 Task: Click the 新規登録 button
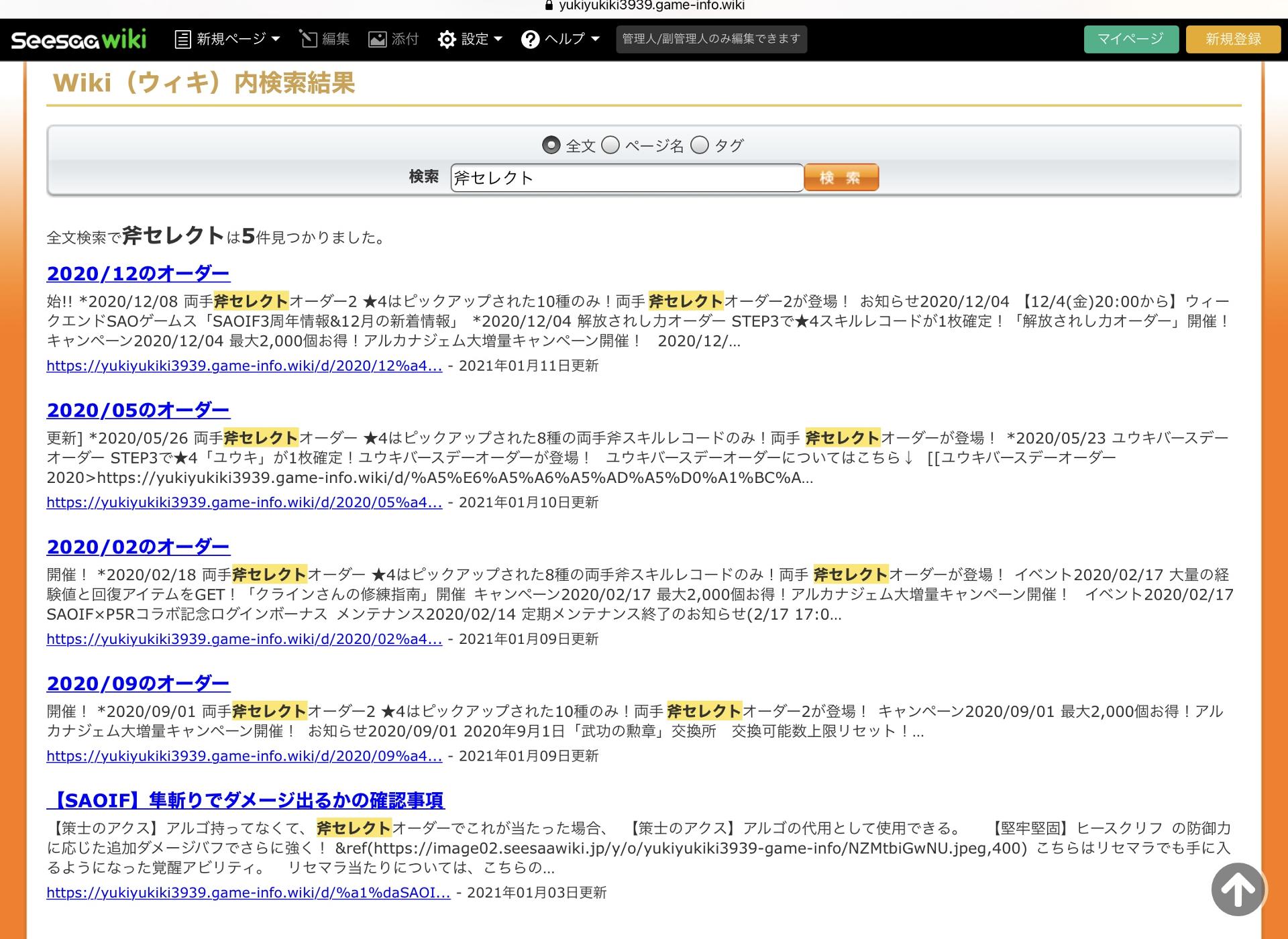tap(1233, 39)
